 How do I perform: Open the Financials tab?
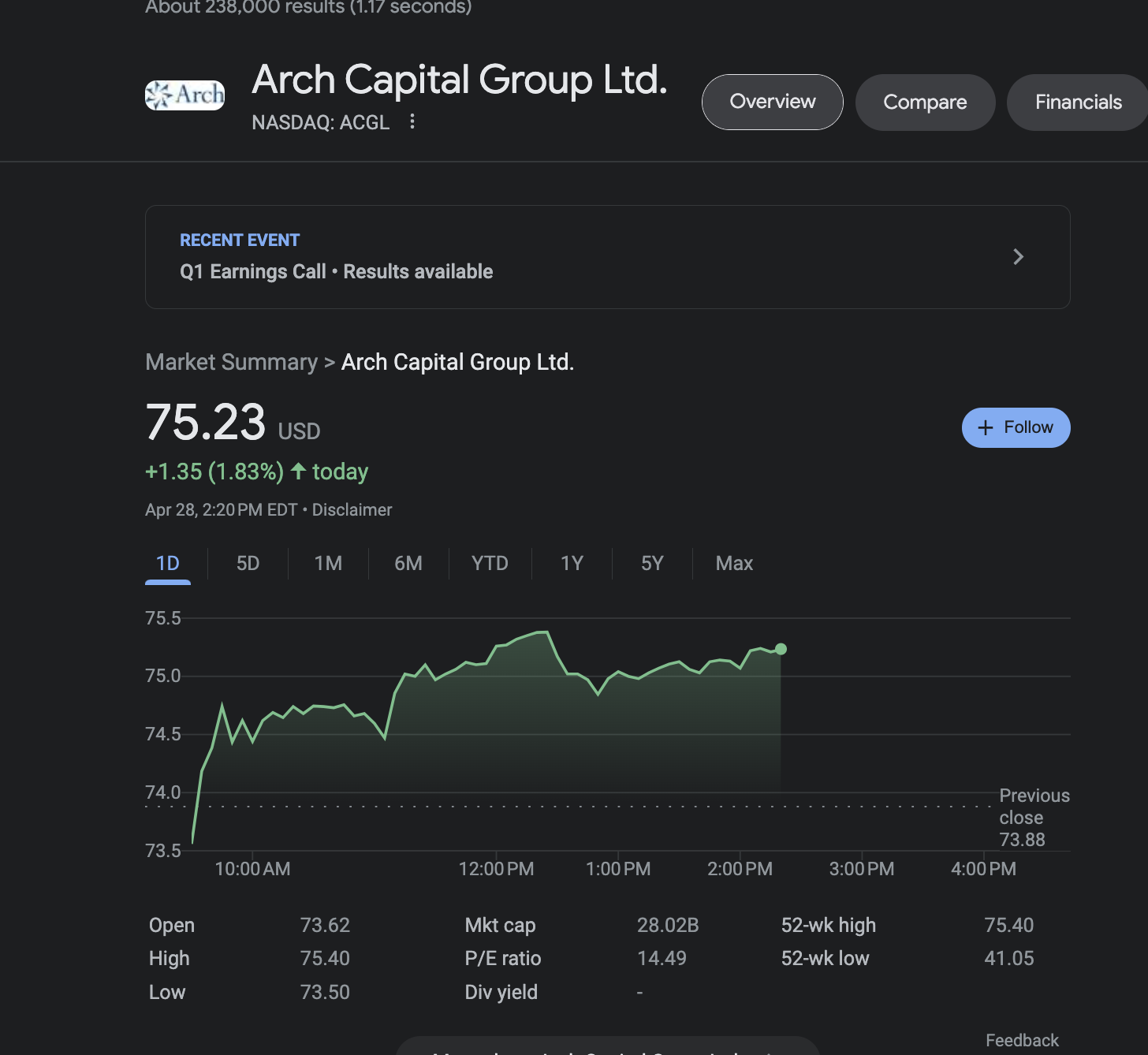tap(1077, 103)
